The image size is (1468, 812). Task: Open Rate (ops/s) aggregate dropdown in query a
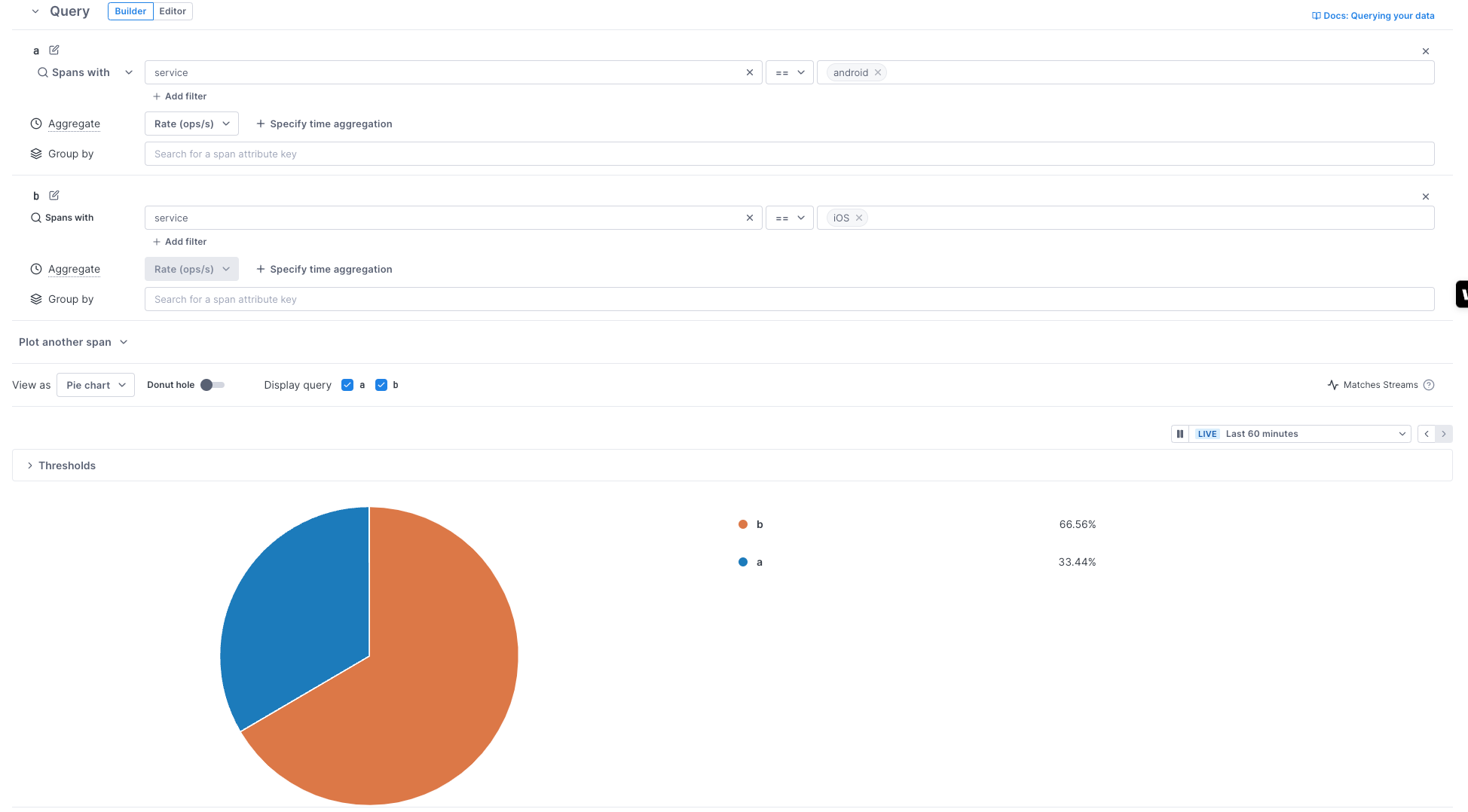pyautogui.click(x=191, y=124)
